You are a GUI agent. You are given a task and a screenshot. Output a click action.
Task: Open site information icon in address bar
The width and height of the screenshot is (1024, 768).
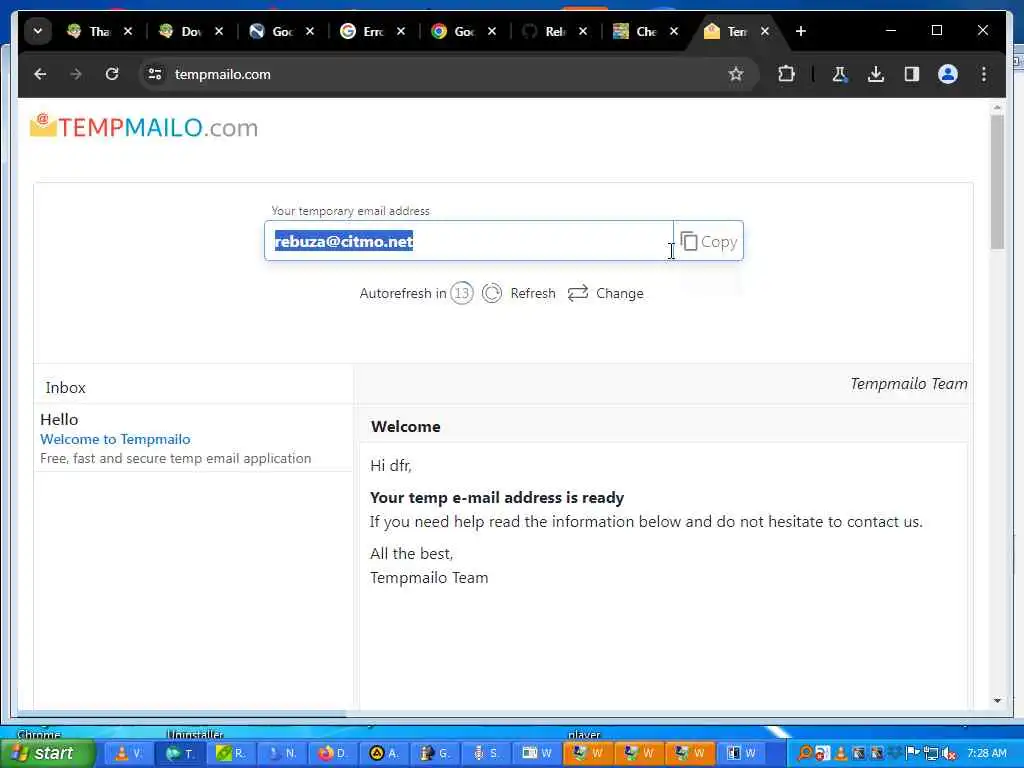155,74
